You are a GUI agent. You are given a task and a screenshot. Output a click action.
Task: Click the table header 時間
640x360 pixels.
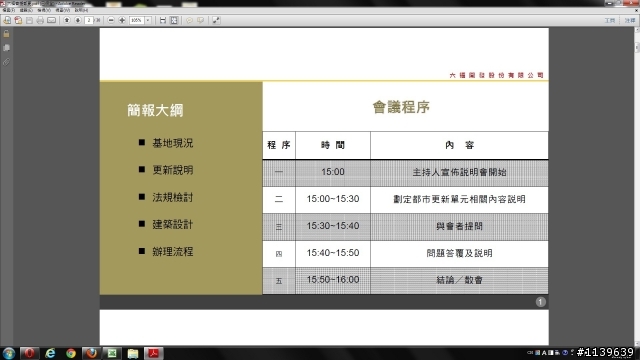pyautogui.click(x=333, y=145)
